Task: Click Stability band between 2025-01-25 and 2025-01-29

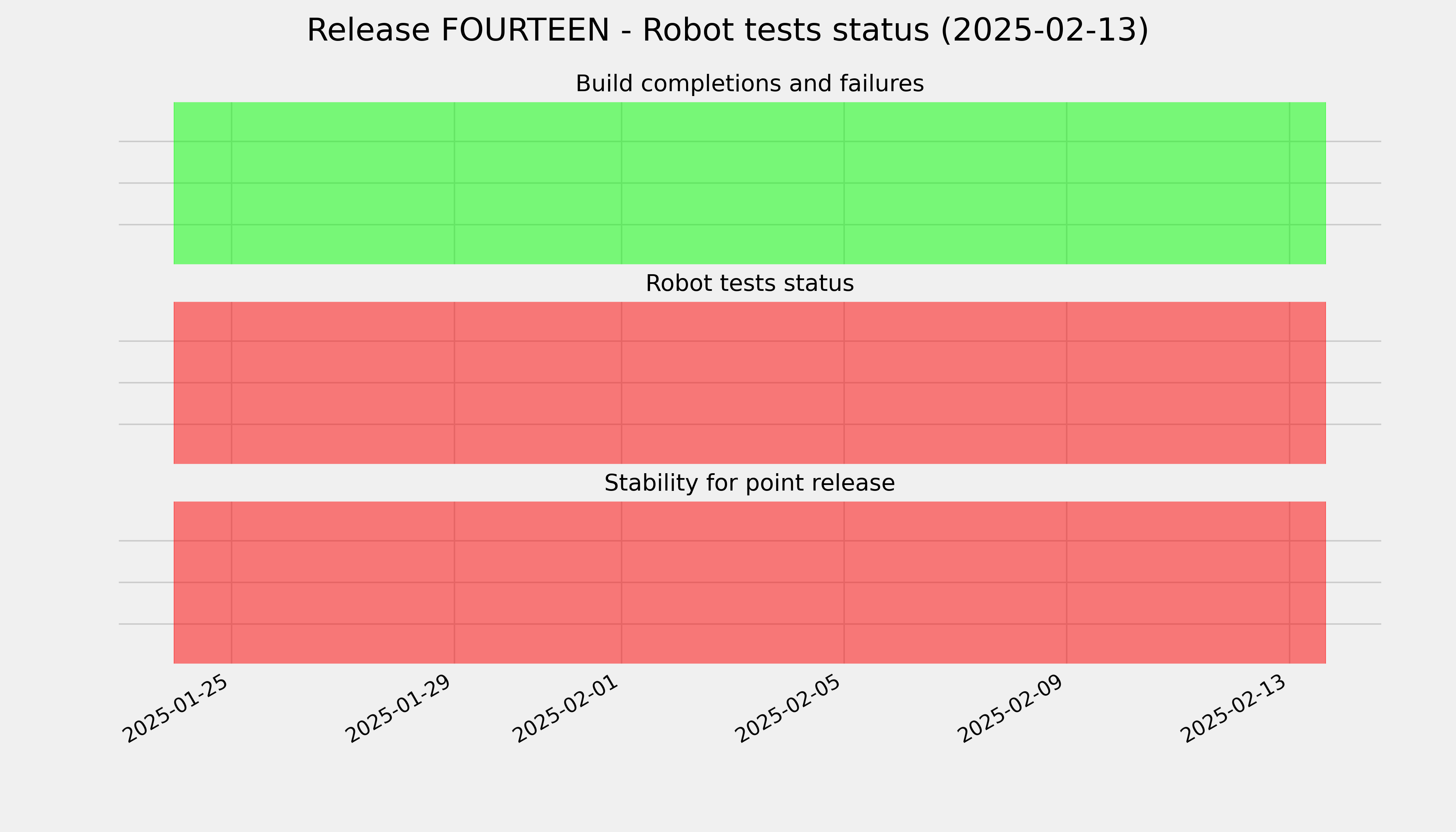Action: point(343,582)
